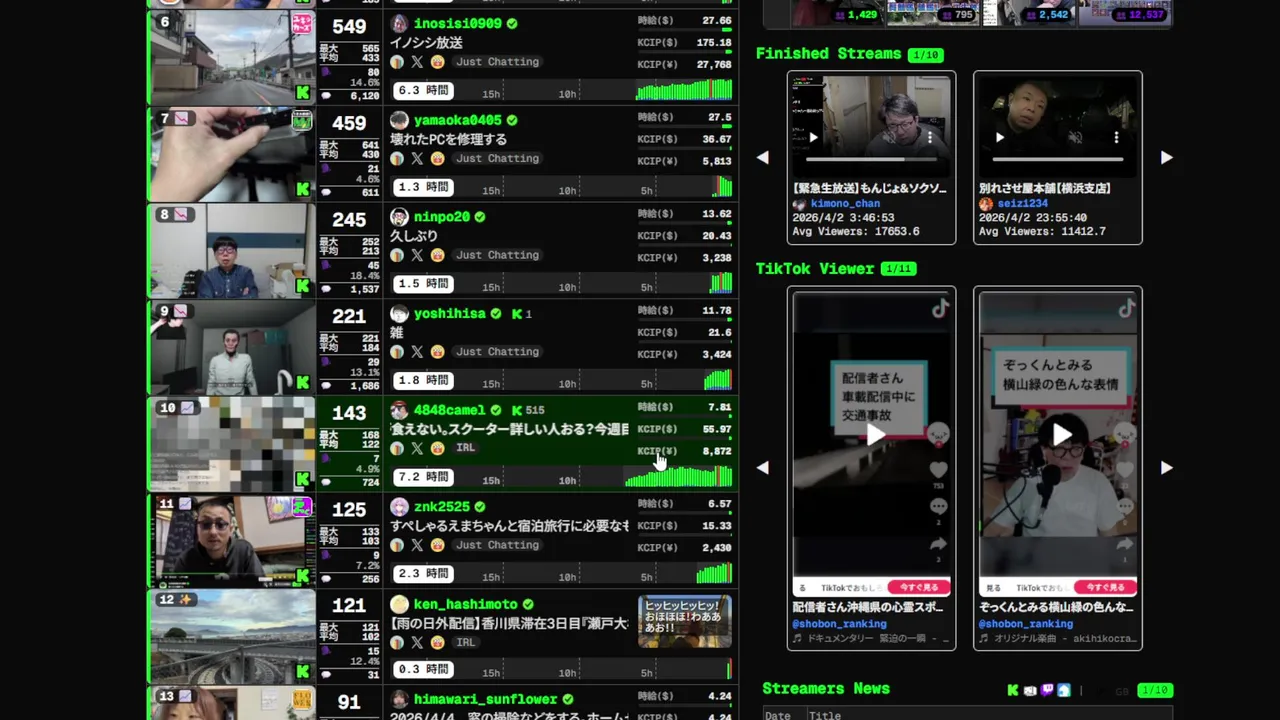Click 4848camel's profile avatar

click(x=399, y=410)
